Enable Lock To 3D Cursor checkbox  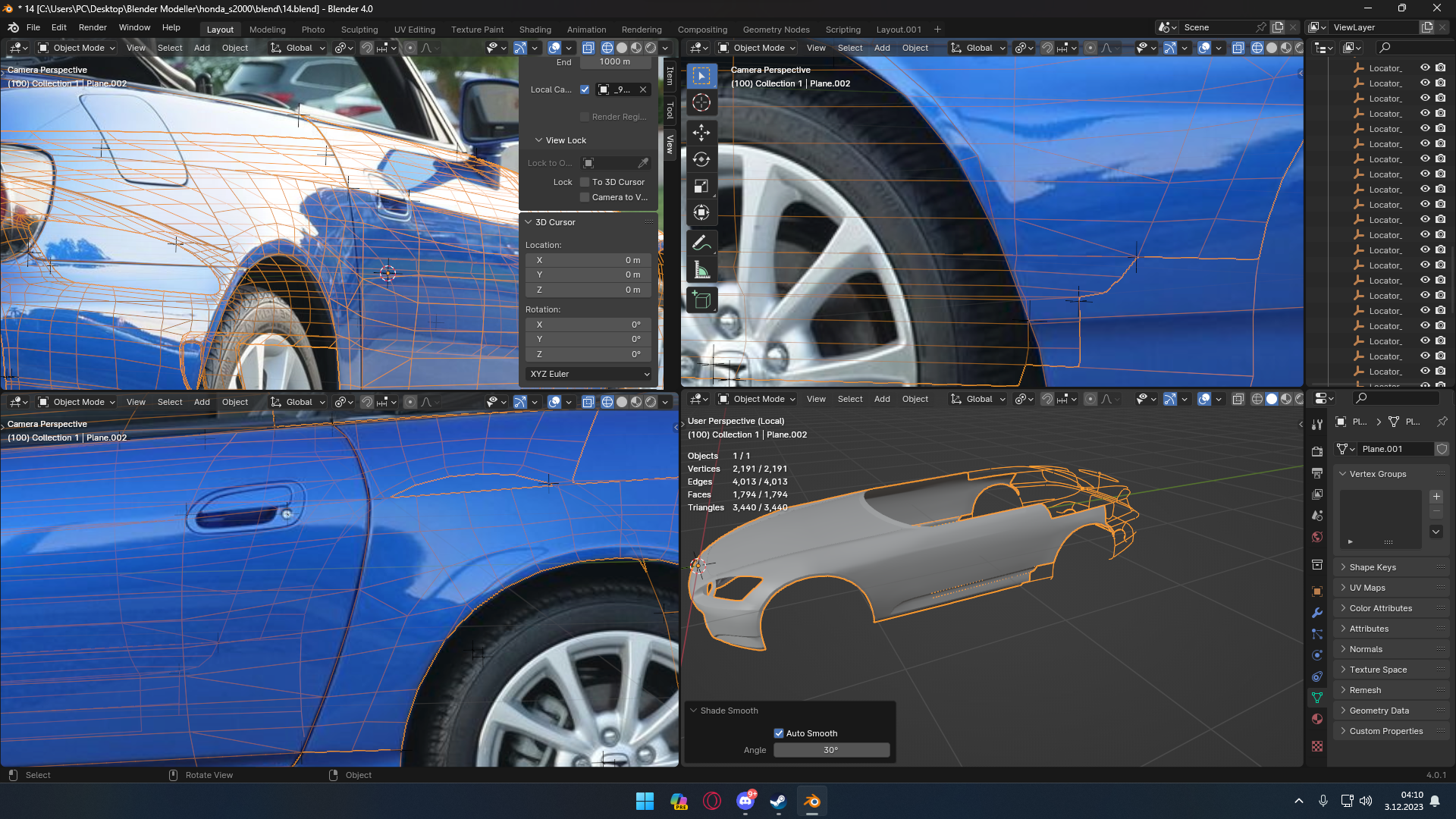[x=585, y=182]
